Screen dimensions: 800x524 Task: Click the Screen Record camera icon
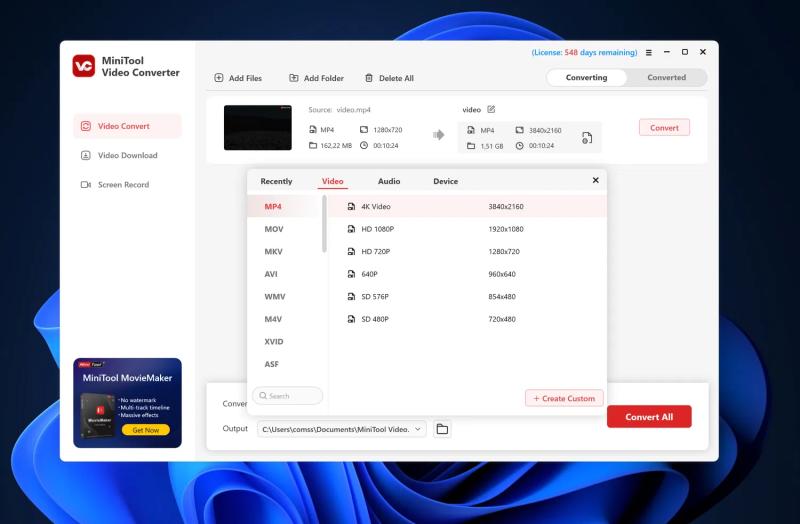(x=86, y=184)
